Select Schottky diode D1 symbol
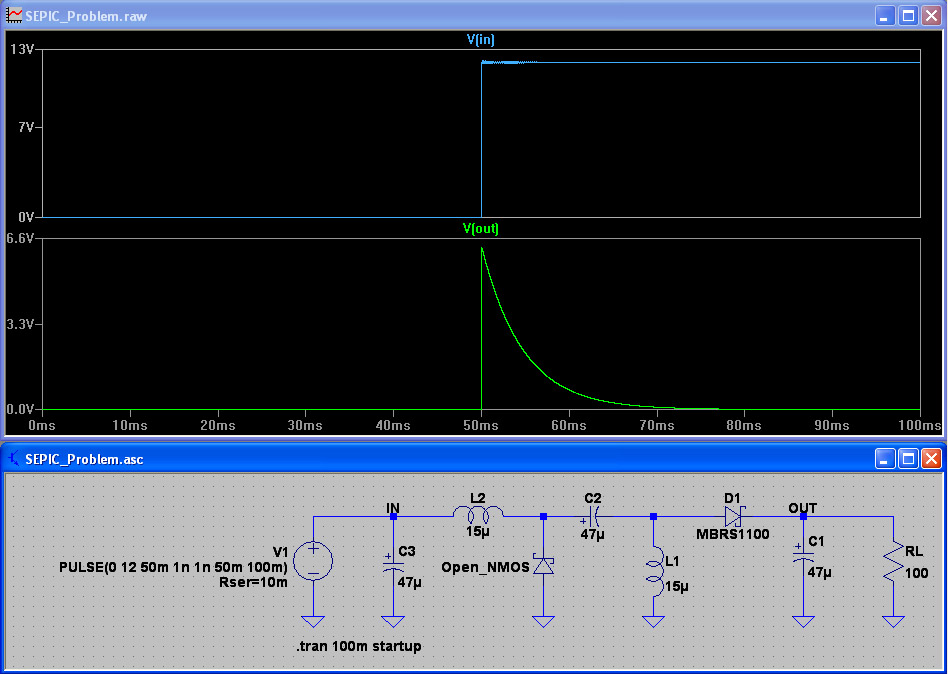 (734, 517)
